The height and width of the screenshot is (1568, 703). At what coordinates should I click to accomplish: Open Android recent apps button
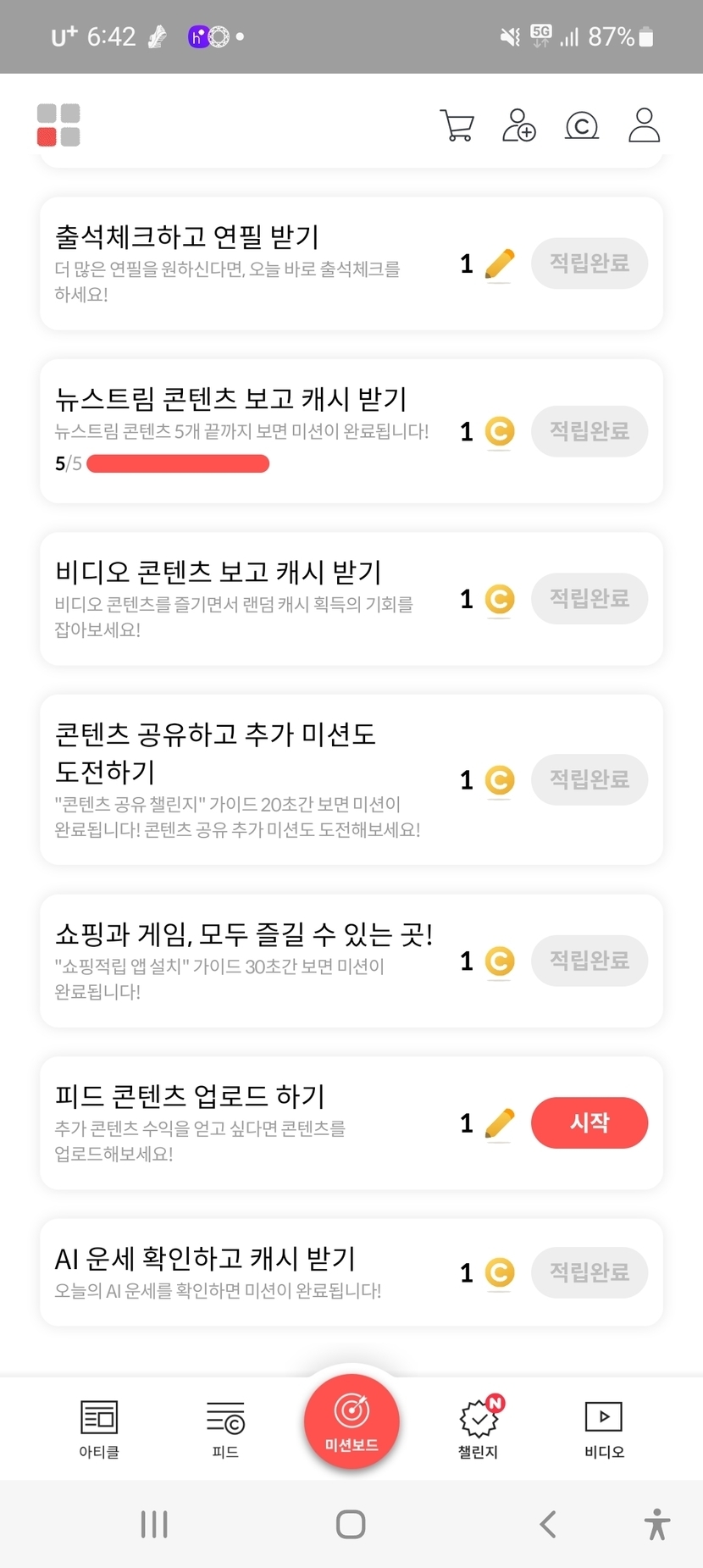(154, 1524)
